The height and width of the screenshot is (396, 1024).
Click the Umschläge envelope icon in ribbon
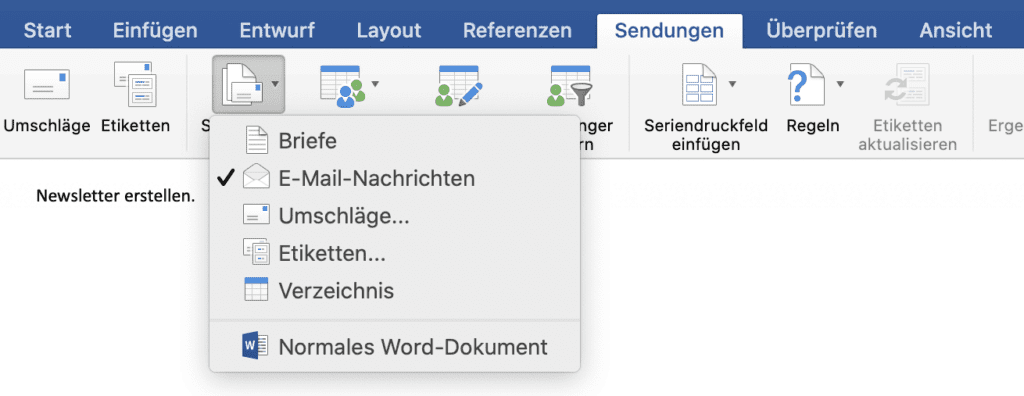[46, 84]
